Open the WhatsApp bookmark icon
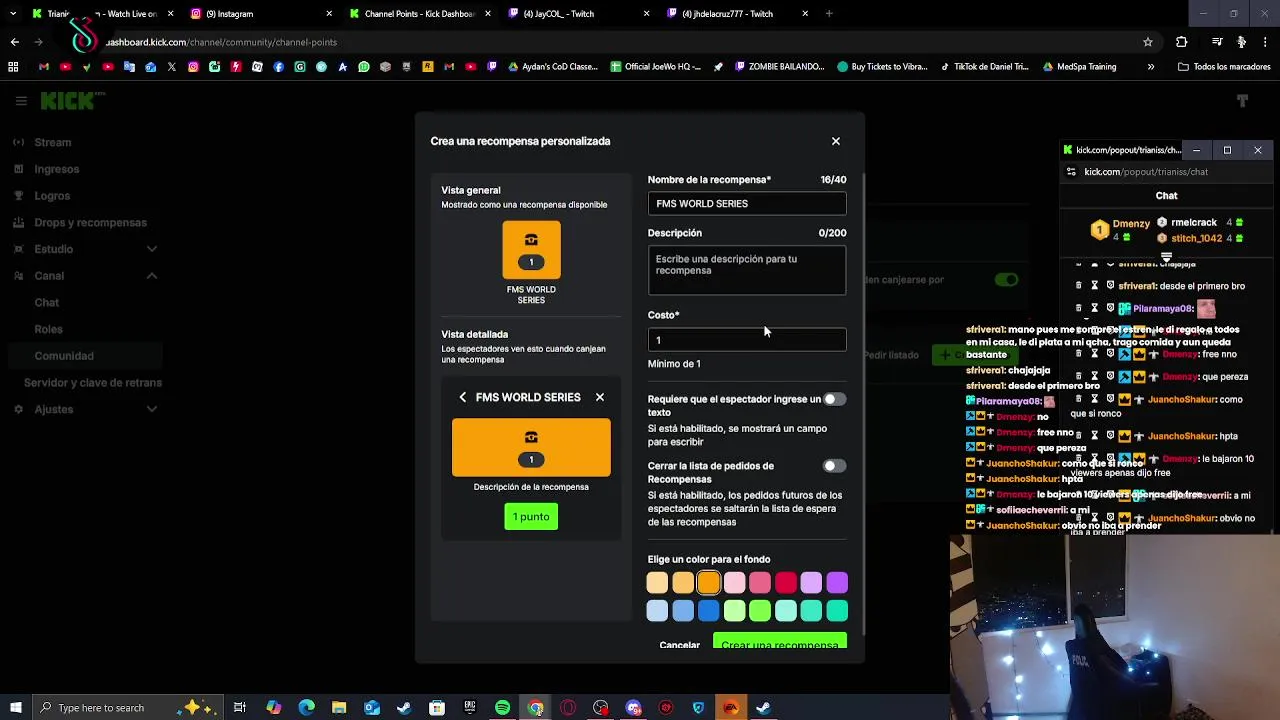Image resolution: width=1280 pixels, height=720 pixels. coord(364,67)
